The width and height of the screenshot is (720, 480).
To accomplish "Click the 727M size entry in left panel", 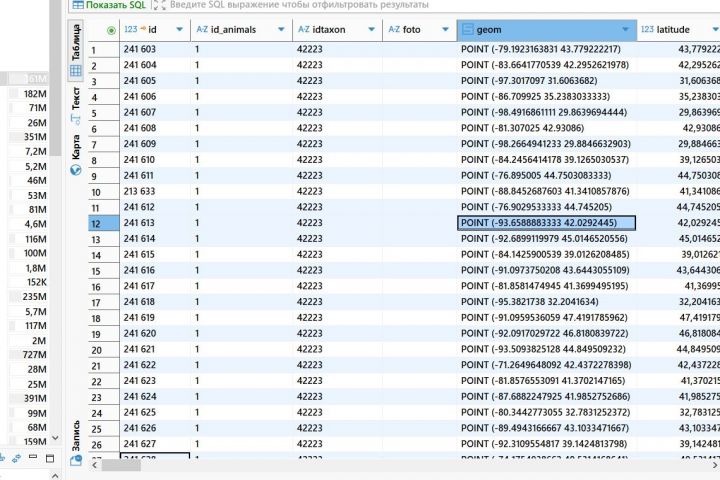I will (x=35, y=355).
